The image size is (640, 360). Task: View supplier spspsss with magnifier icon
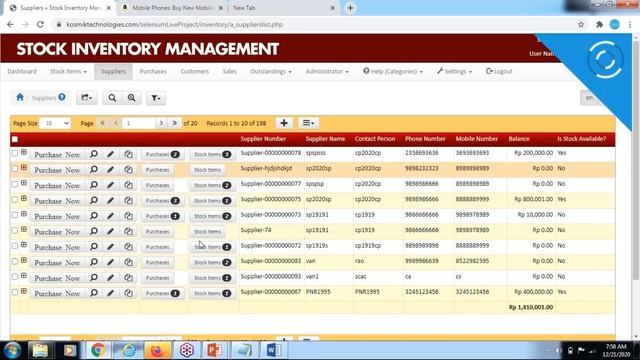coord(94,154)
